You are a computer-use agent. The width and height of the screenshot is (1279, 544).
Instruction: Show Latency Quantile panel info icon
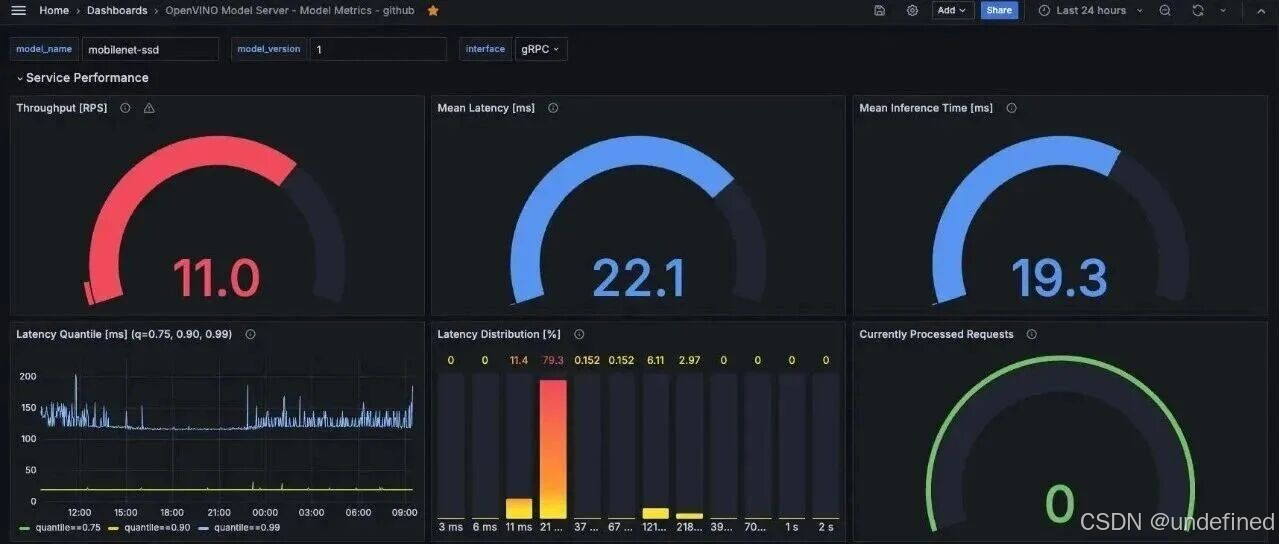[250, 334]
